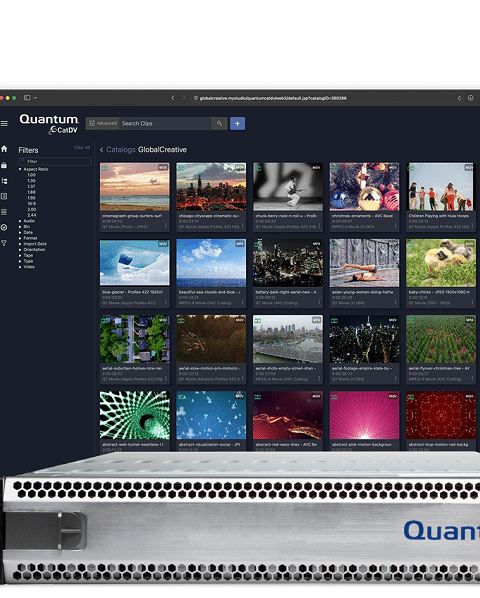The height and width of the screenshot is (598, 480).
Task: Open chuck-berry-rock-n-roll clip thumbnail
Action: [288, 186]
